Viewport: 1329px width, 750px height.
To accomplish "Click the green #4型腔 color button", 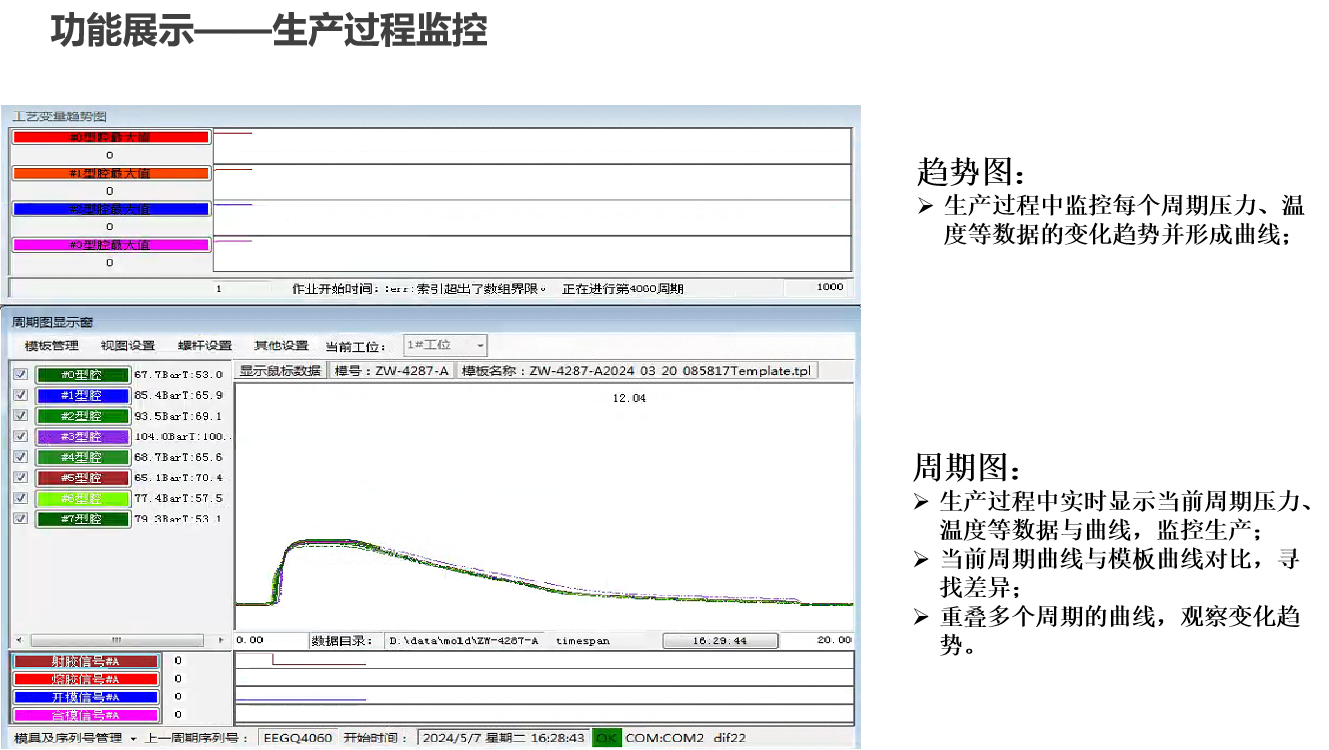I will point(83,457).
